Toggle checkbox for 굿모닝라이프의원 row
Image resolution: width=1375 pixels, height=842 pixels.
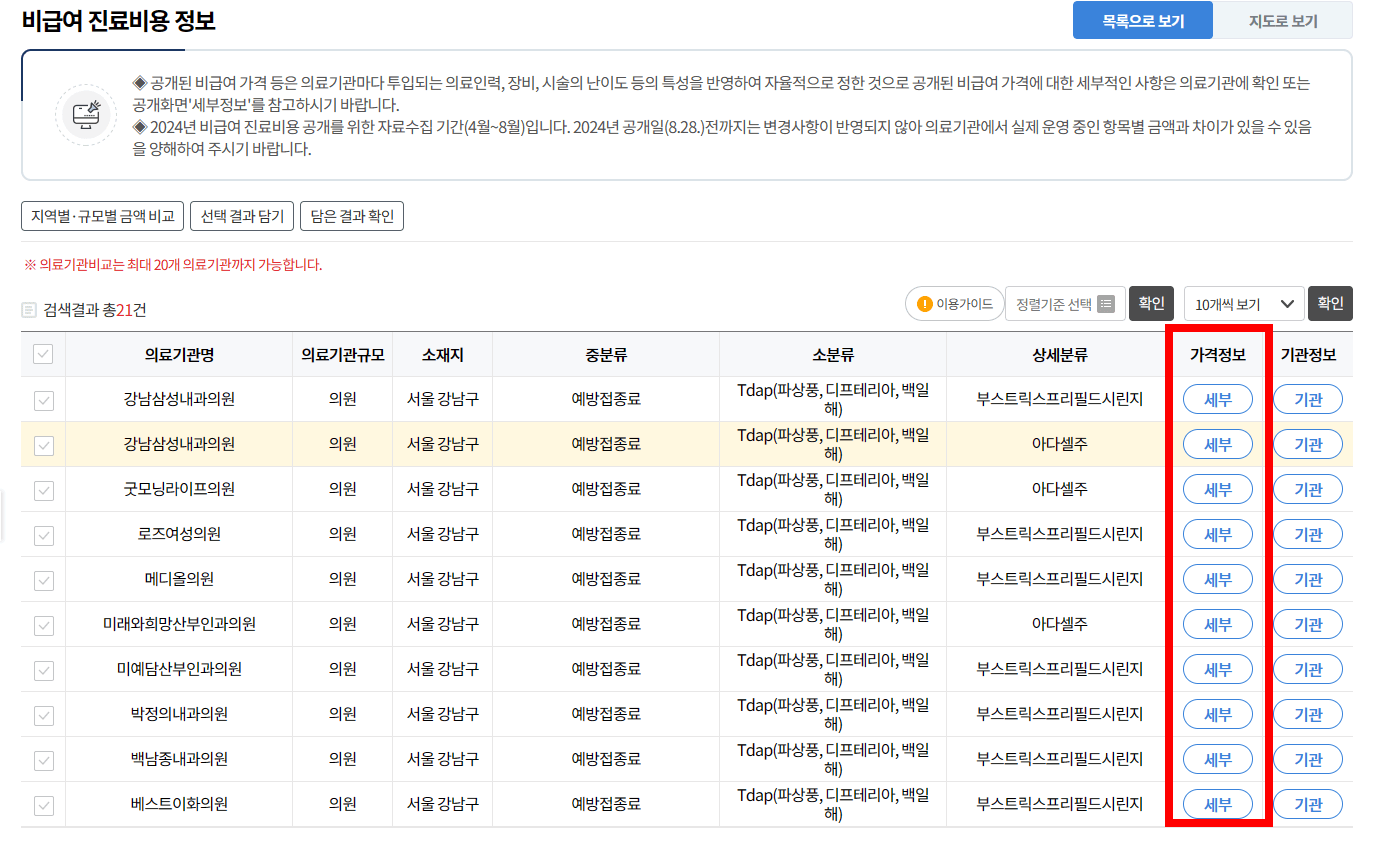[43, 490]
